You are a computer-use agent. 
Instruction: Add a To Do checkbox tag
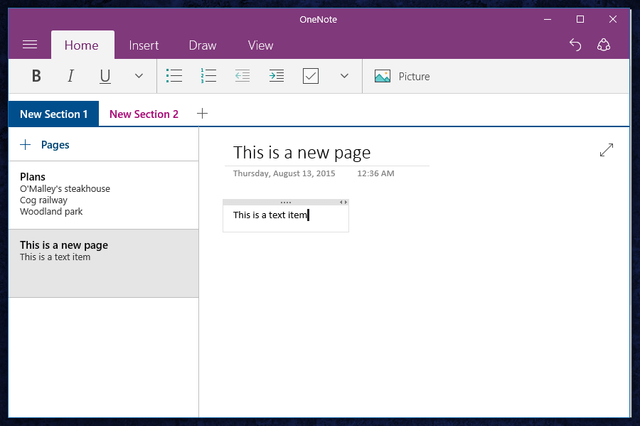tap(311, 76)
